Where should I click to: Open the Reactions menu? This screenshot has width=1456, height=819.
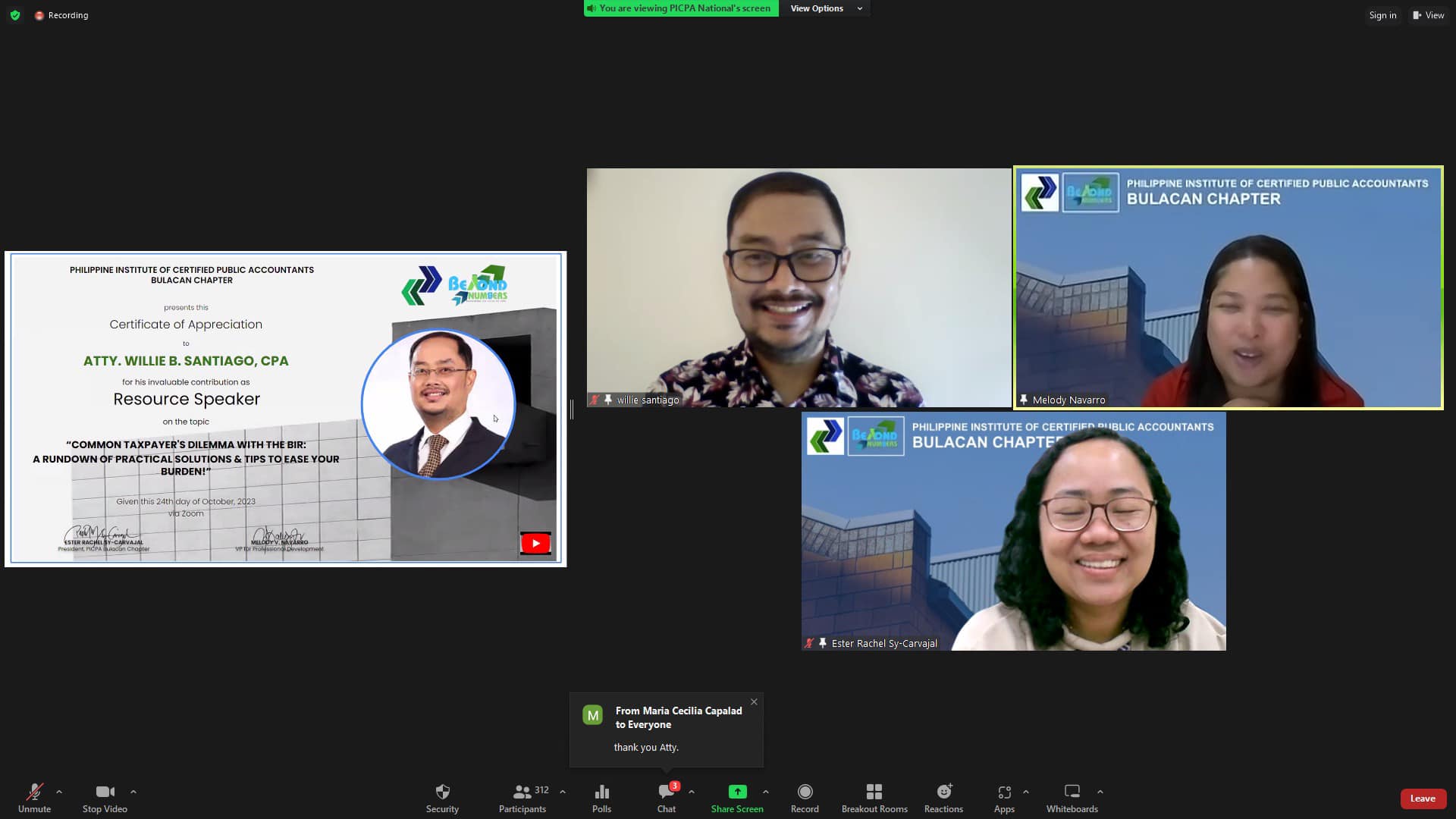click(x=943, y=798)
